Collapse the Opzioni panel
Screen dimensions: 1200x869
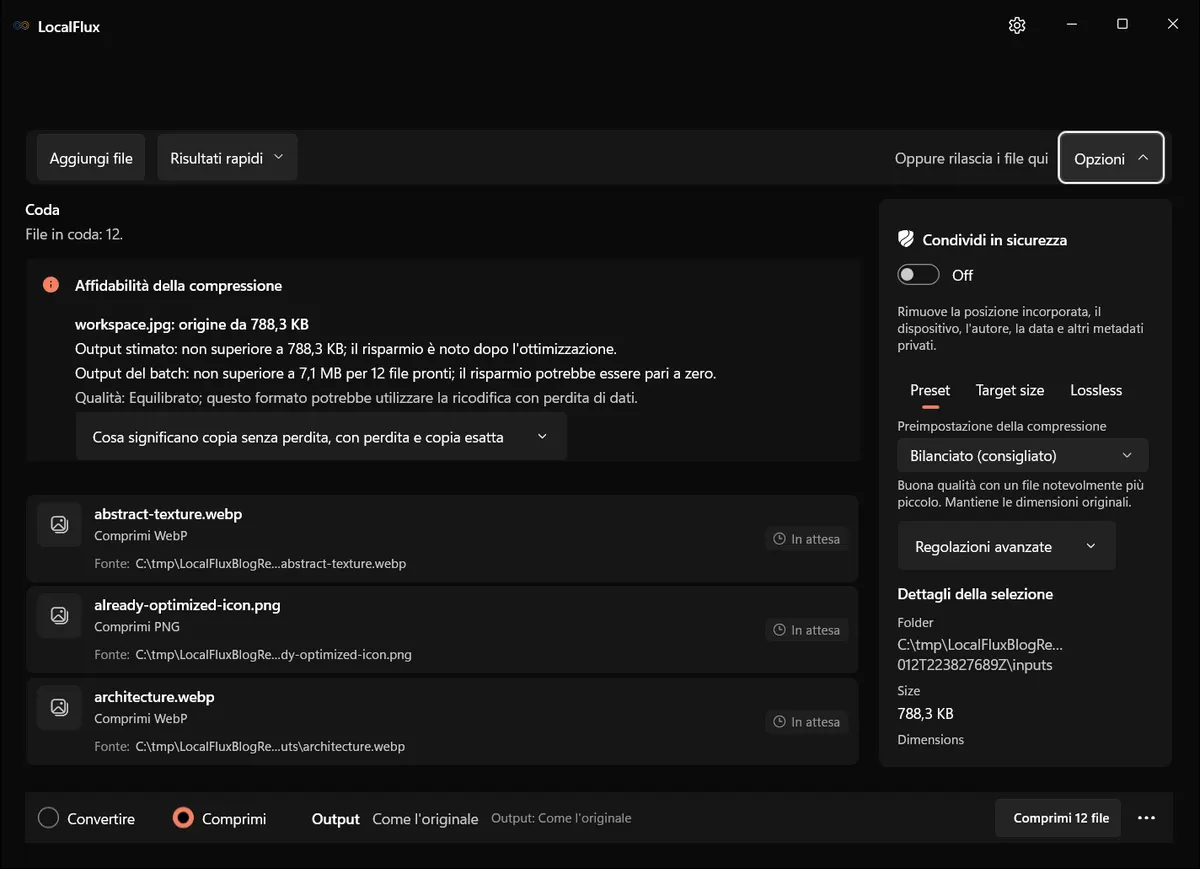click(1111, 158)
